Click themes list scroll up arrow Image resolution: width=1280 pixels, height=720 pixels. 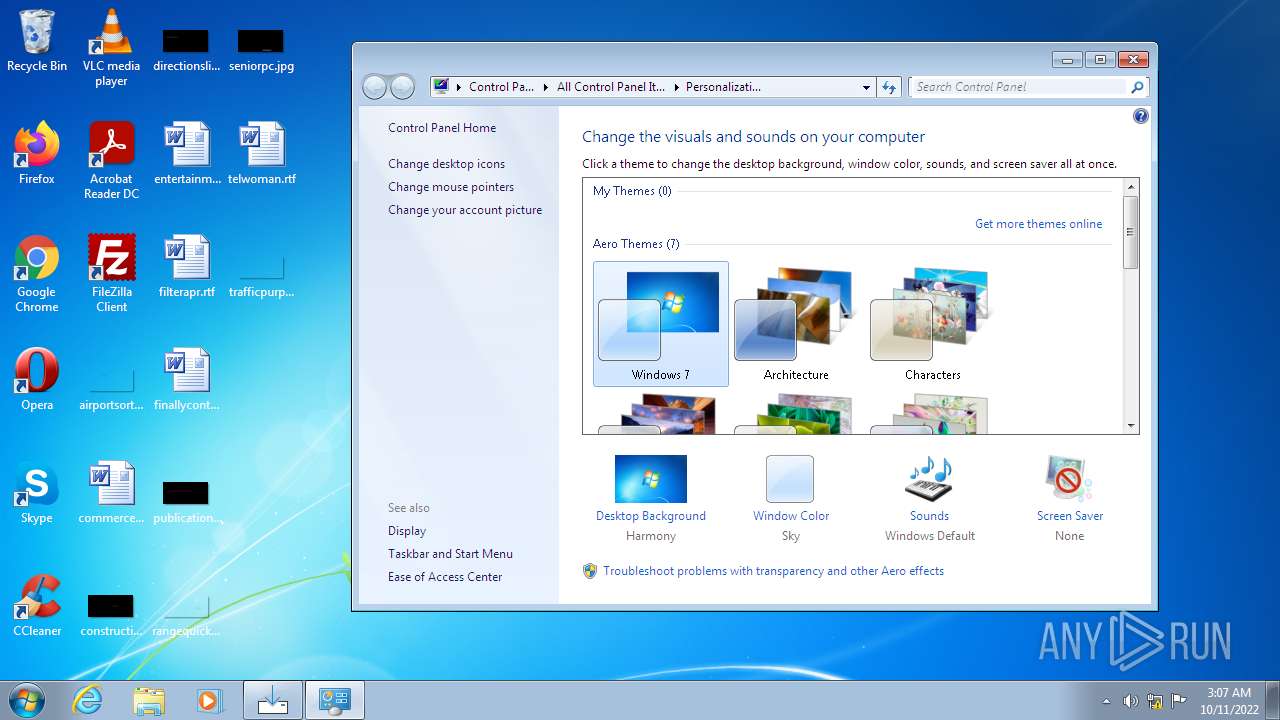pyautogui.click(x=1131, y=187)
